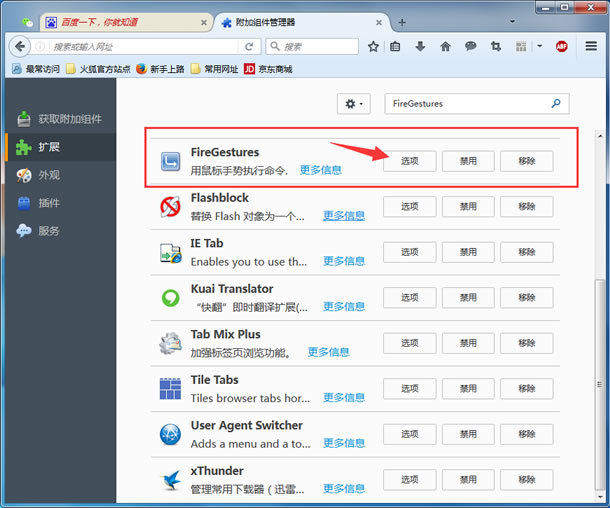The width and height of the screenshot is (610, 508).
Task: Click the search magnifier in add-on search box
Action: [556, 103]
